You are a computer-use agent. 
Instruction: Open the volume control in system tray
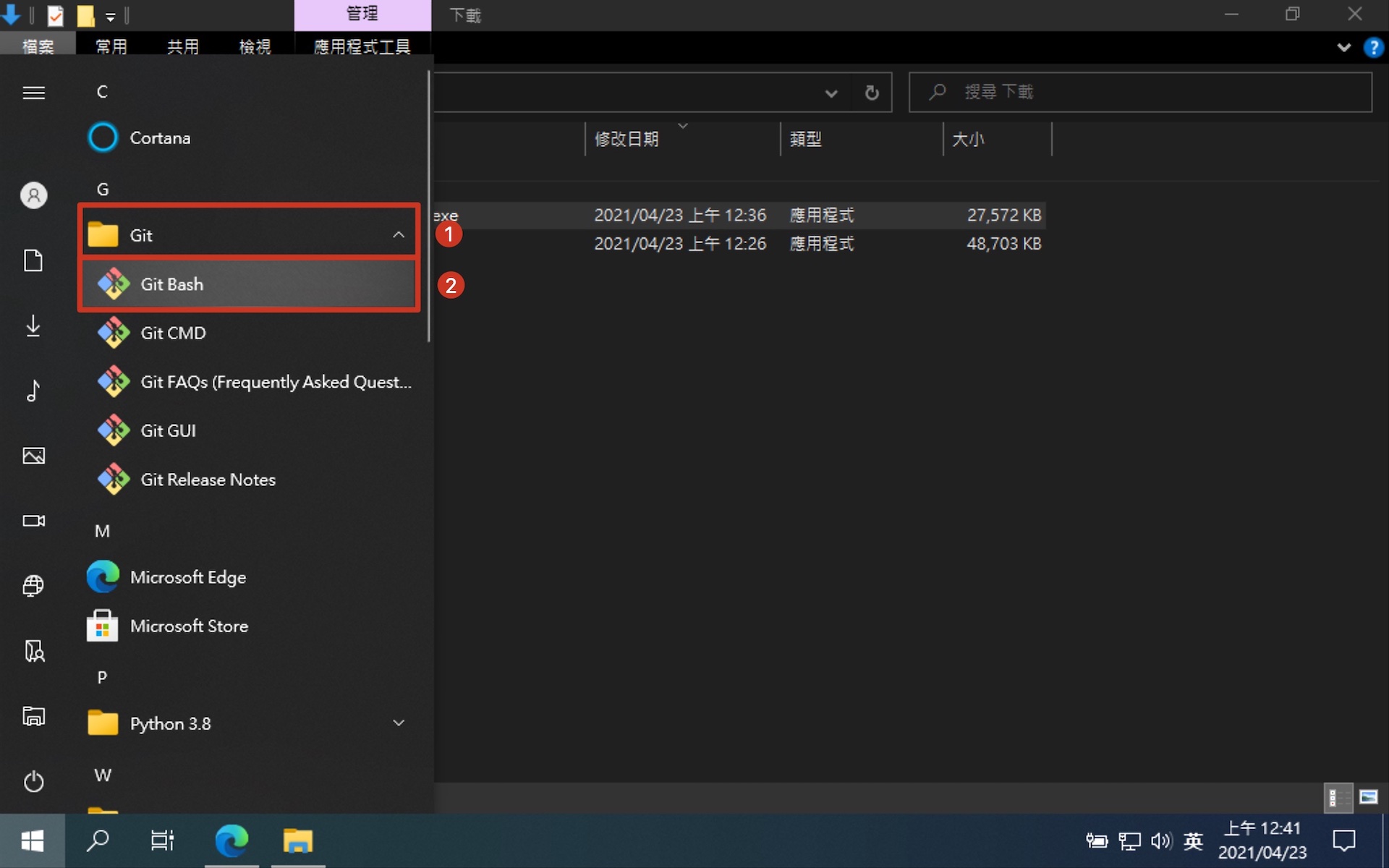click(1161, 841)
